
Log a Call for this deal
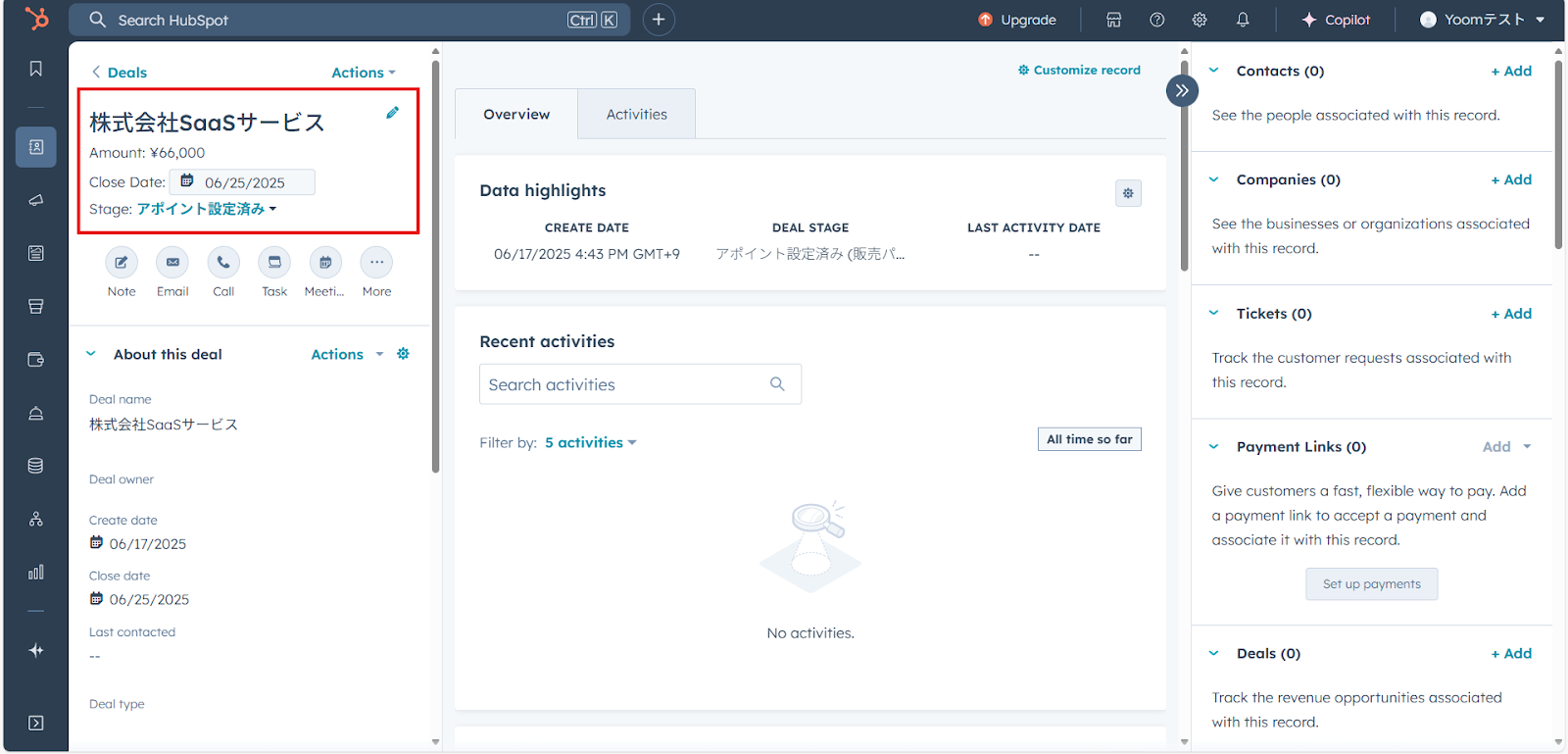point(223,263)
